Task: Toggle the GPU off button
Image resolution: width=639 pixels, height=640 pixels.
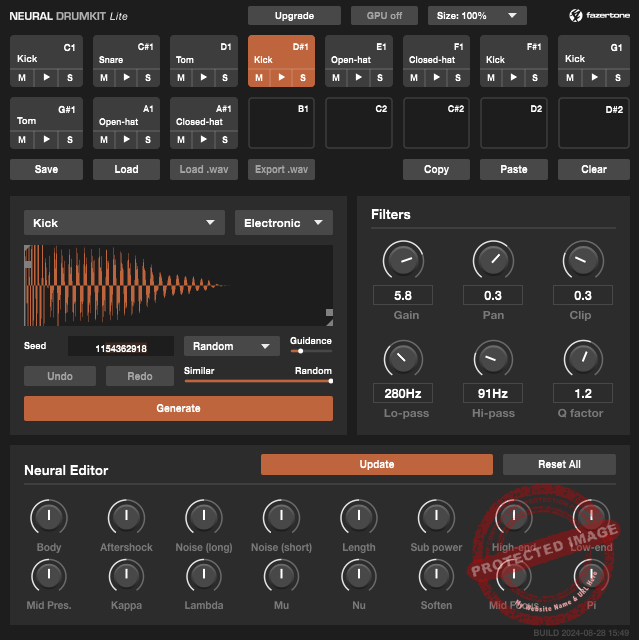Action: pyautogui.click(x=384, y=16)
